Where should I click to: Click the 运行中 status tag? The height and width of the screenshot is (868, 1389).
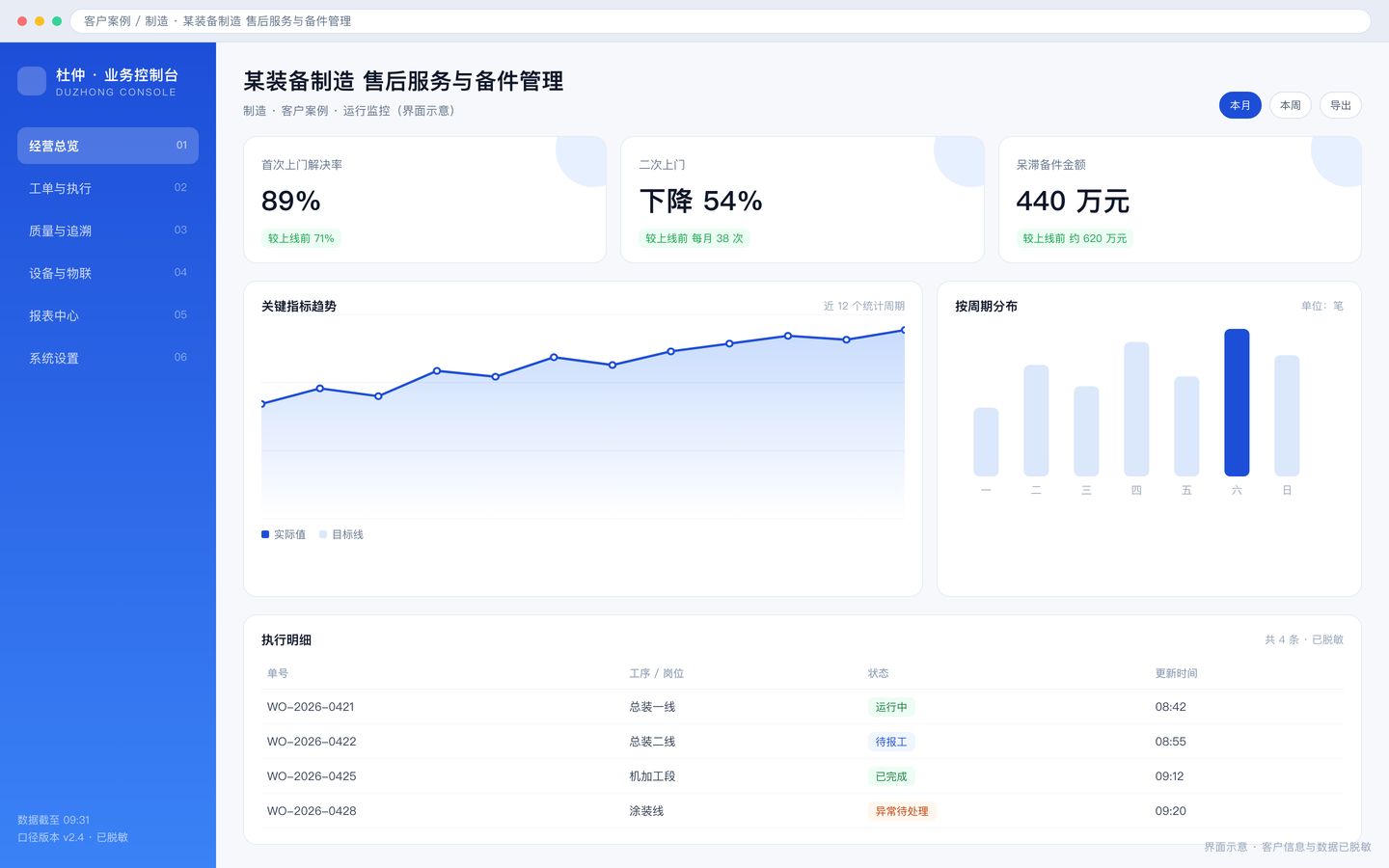[891, 707]
